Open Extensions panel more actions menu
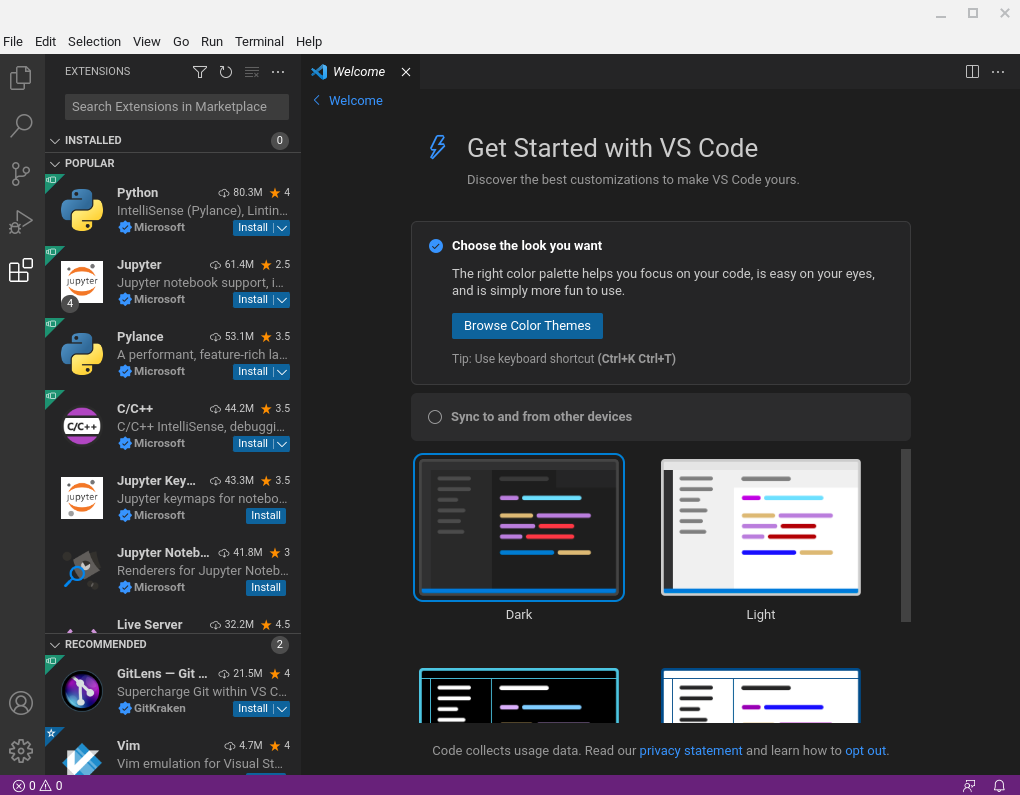 (278, 72)
